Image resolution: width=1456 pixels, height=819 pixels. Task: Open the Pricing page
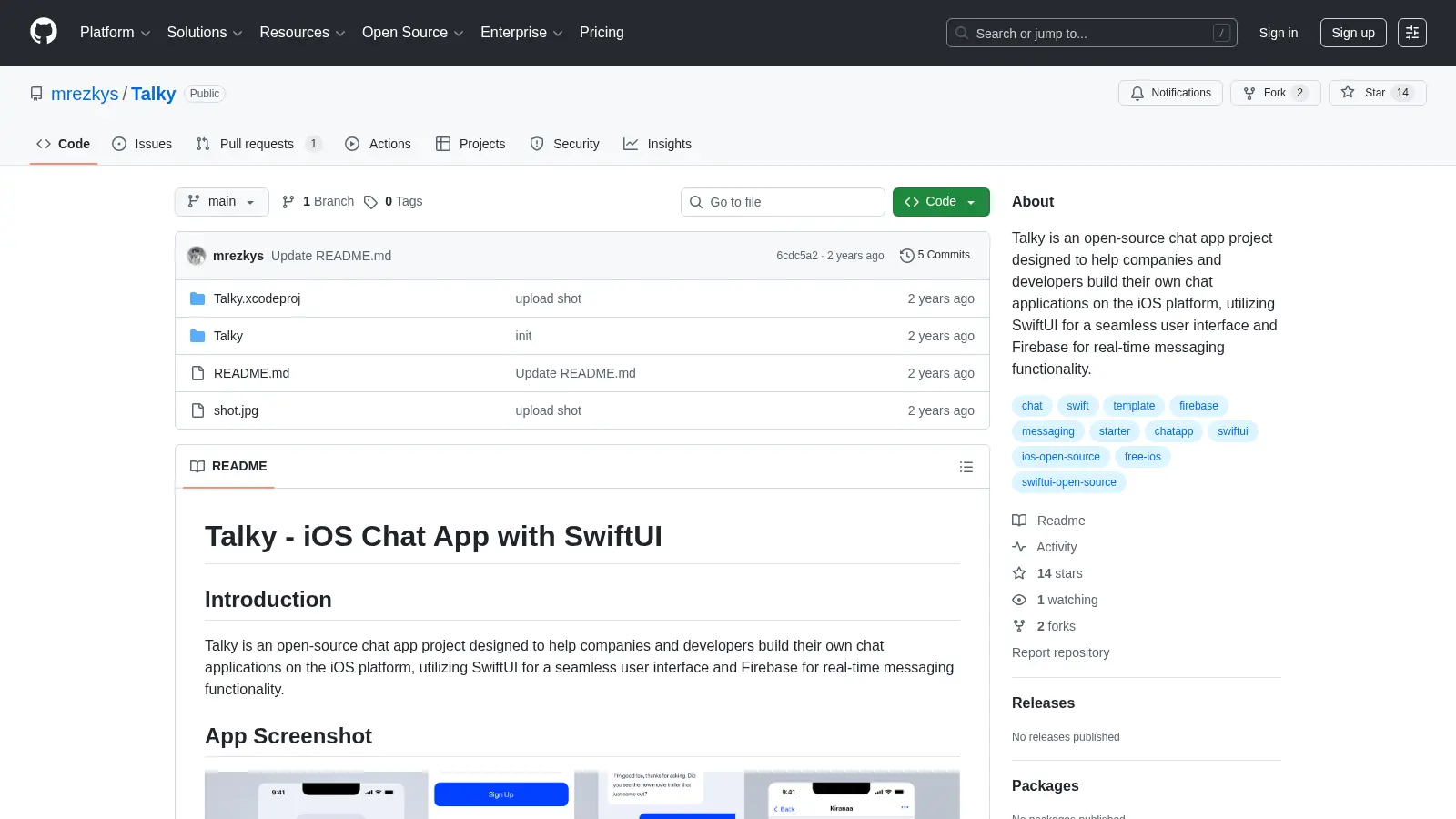click(602, 33)
